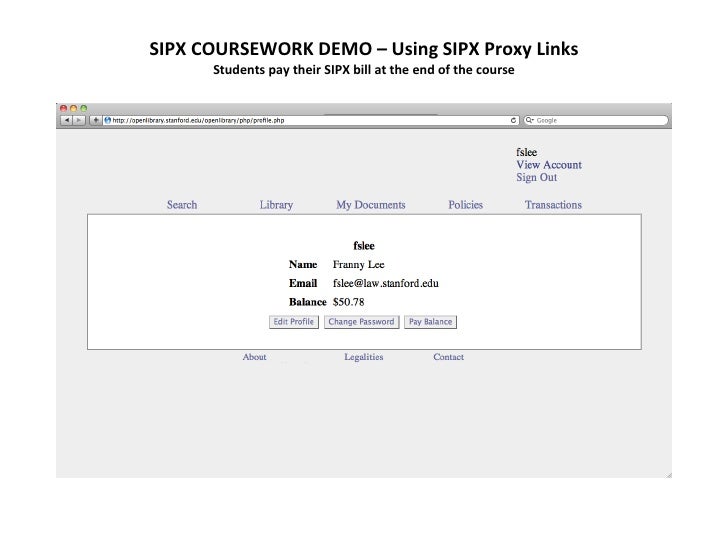This screenshot has width=728, height=546.
Task: Go to My Documents section
Action: tap(371, 205)
